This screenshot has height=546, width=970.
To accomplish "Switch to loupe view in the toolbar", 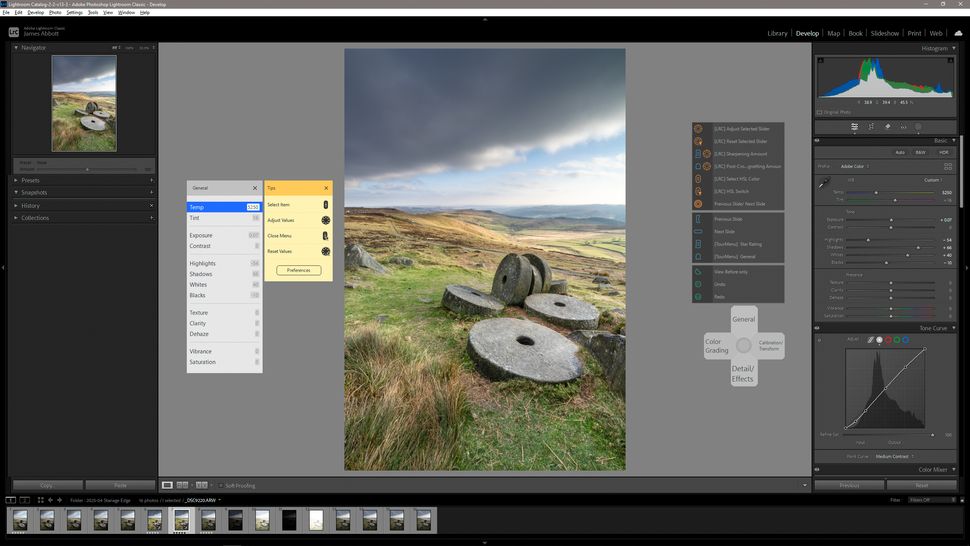I will point(167,485).
